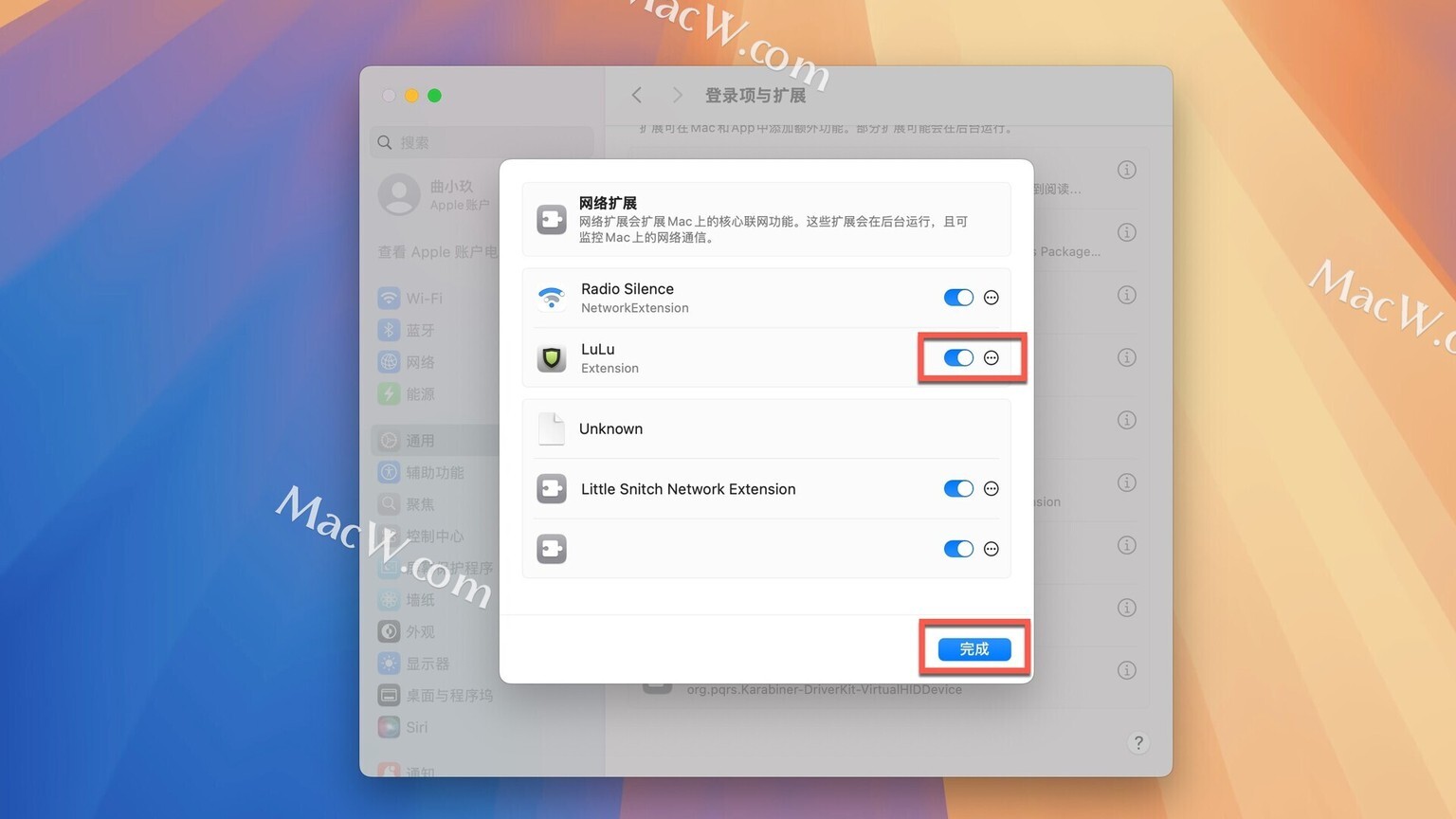Open 能源 settings in sidebar

tap(435, 393)
